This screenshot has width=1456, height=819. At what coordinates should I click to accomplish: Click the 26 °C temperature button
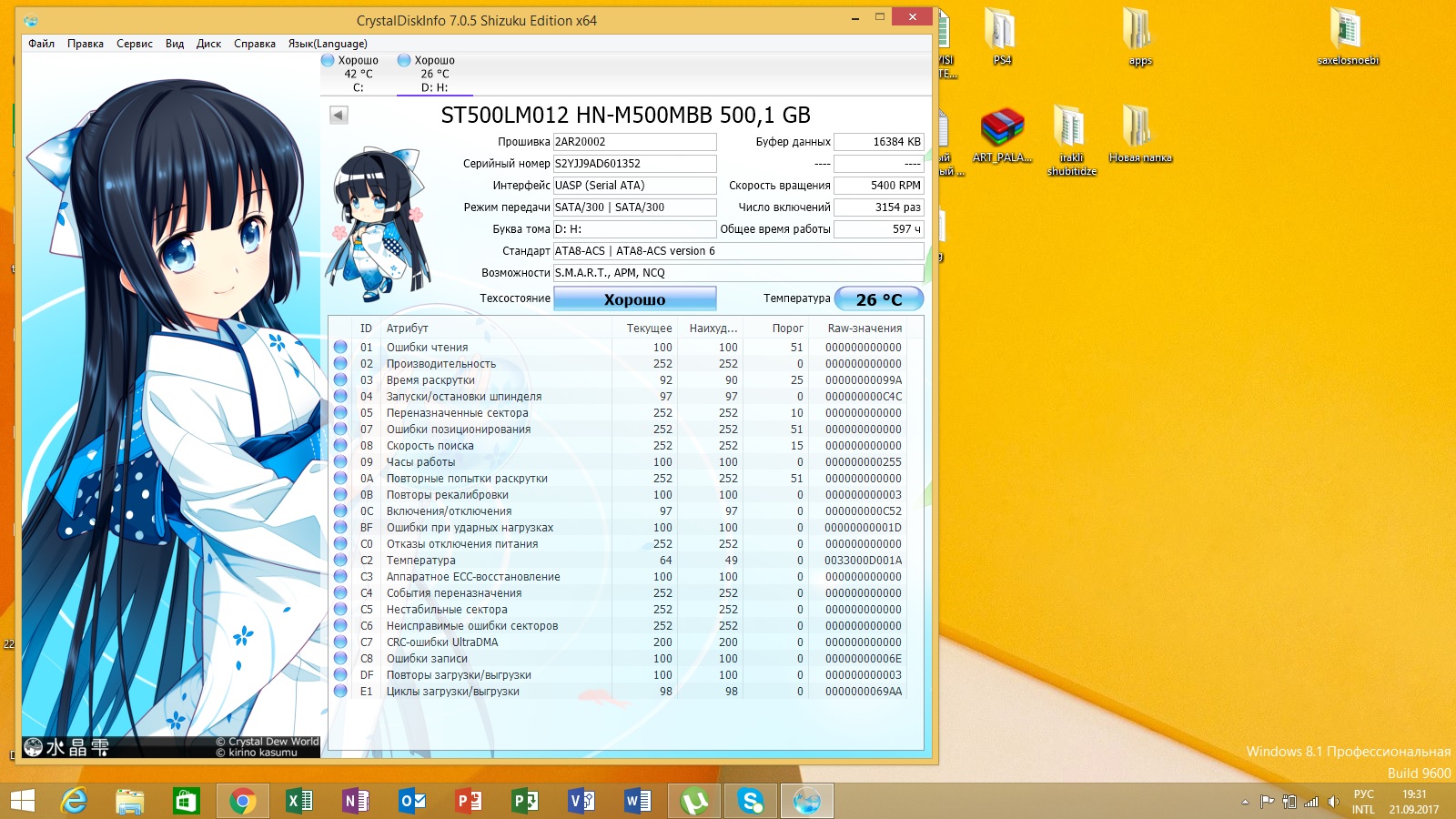click(x=878, y=299)
